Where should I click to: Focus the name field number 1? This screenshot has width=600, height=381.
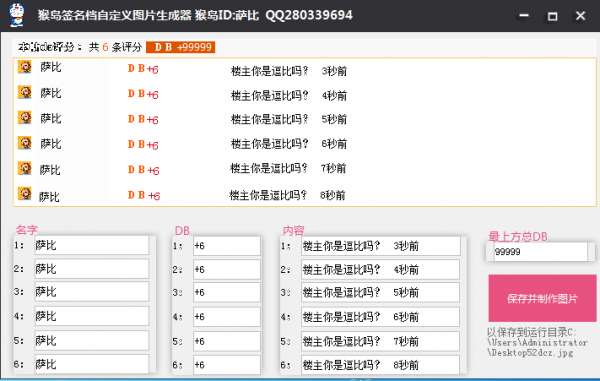pos(91,245)
